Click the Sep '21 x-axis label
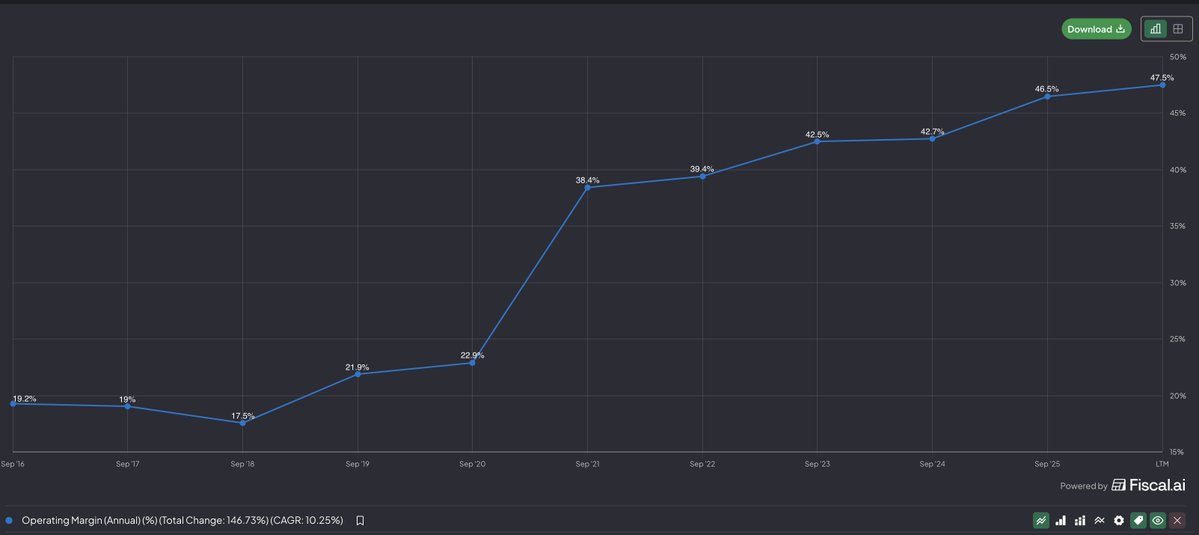The height and width of the screenshot is (535, 1199). pos(587,464)
